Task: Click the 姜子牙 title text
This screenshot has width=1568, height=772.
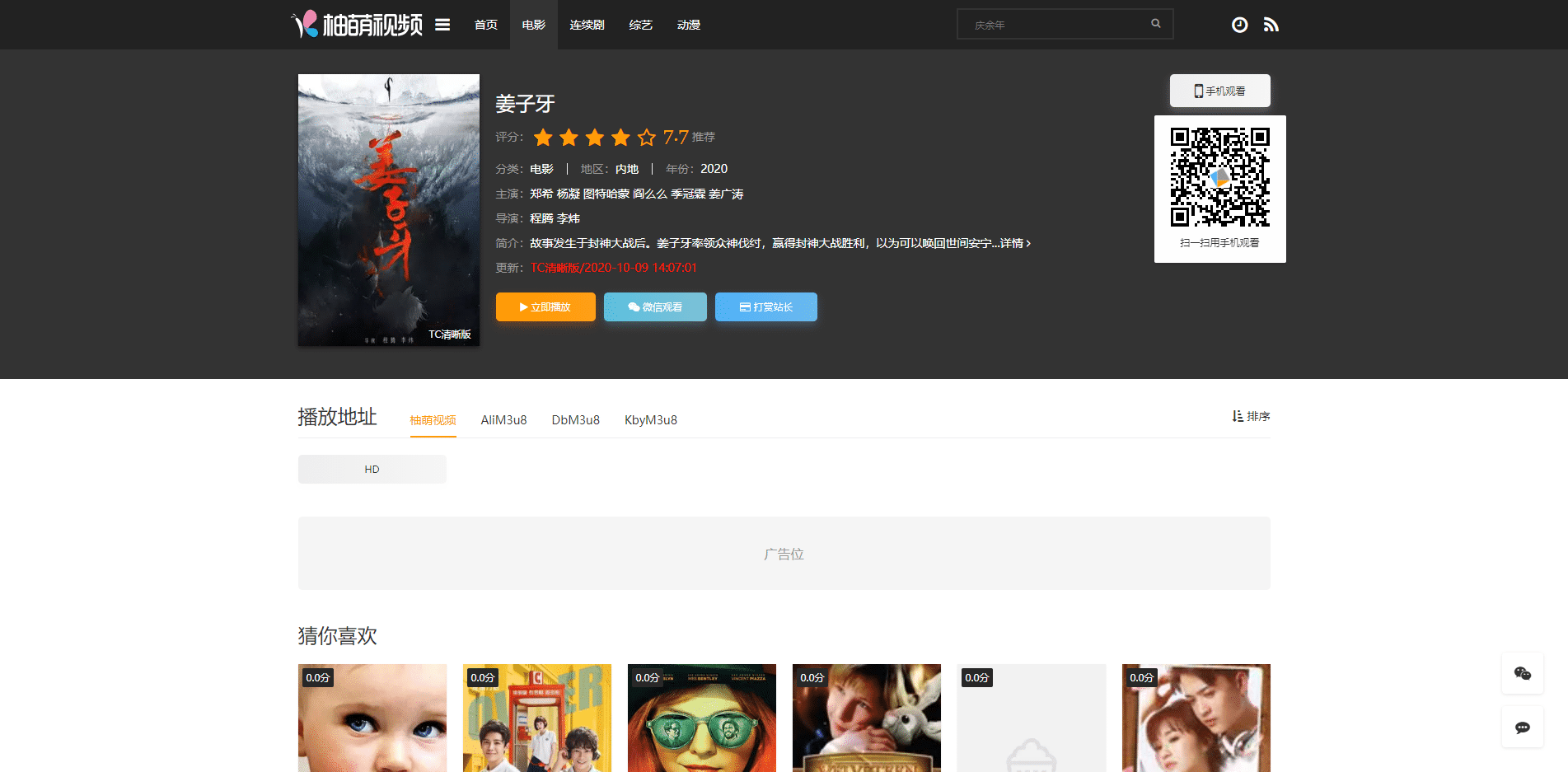Action: (525, 104)
